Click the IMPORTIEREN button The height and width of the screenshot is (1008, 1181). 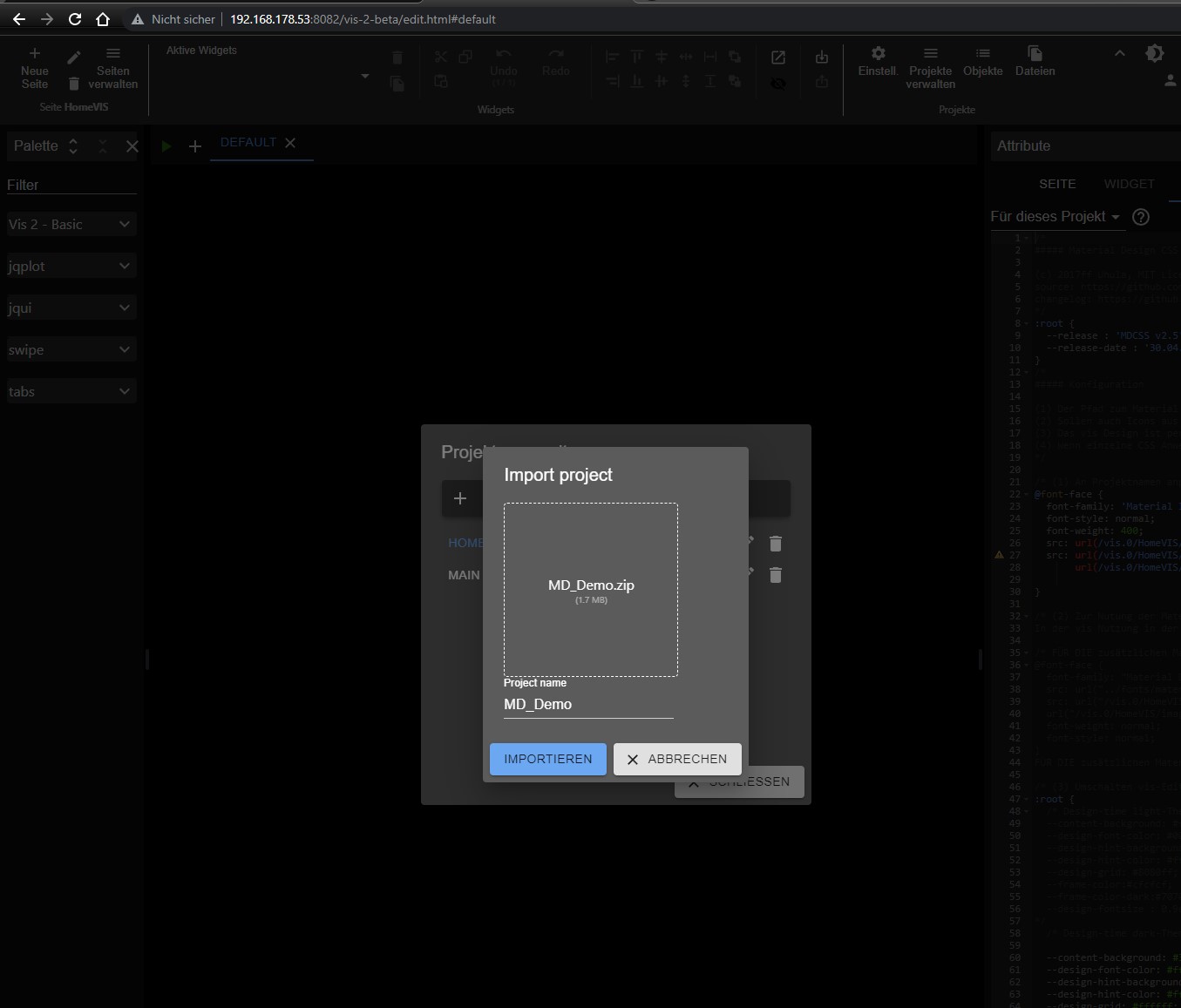[547, 759]
